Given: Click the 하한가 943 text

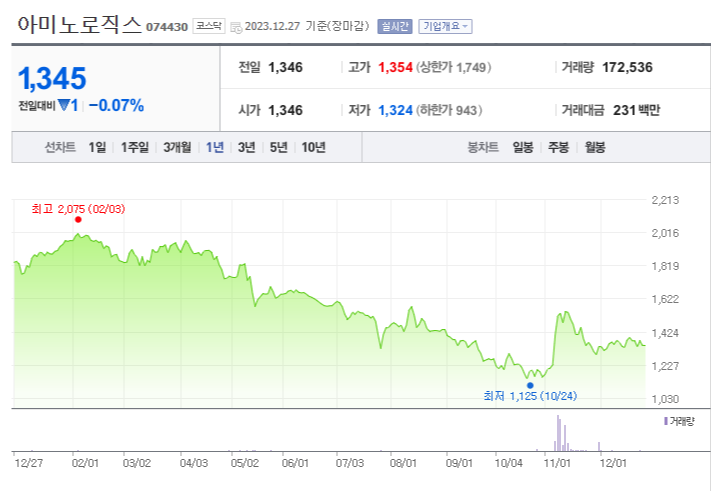Looking at the screenshot, I should 449,110.
